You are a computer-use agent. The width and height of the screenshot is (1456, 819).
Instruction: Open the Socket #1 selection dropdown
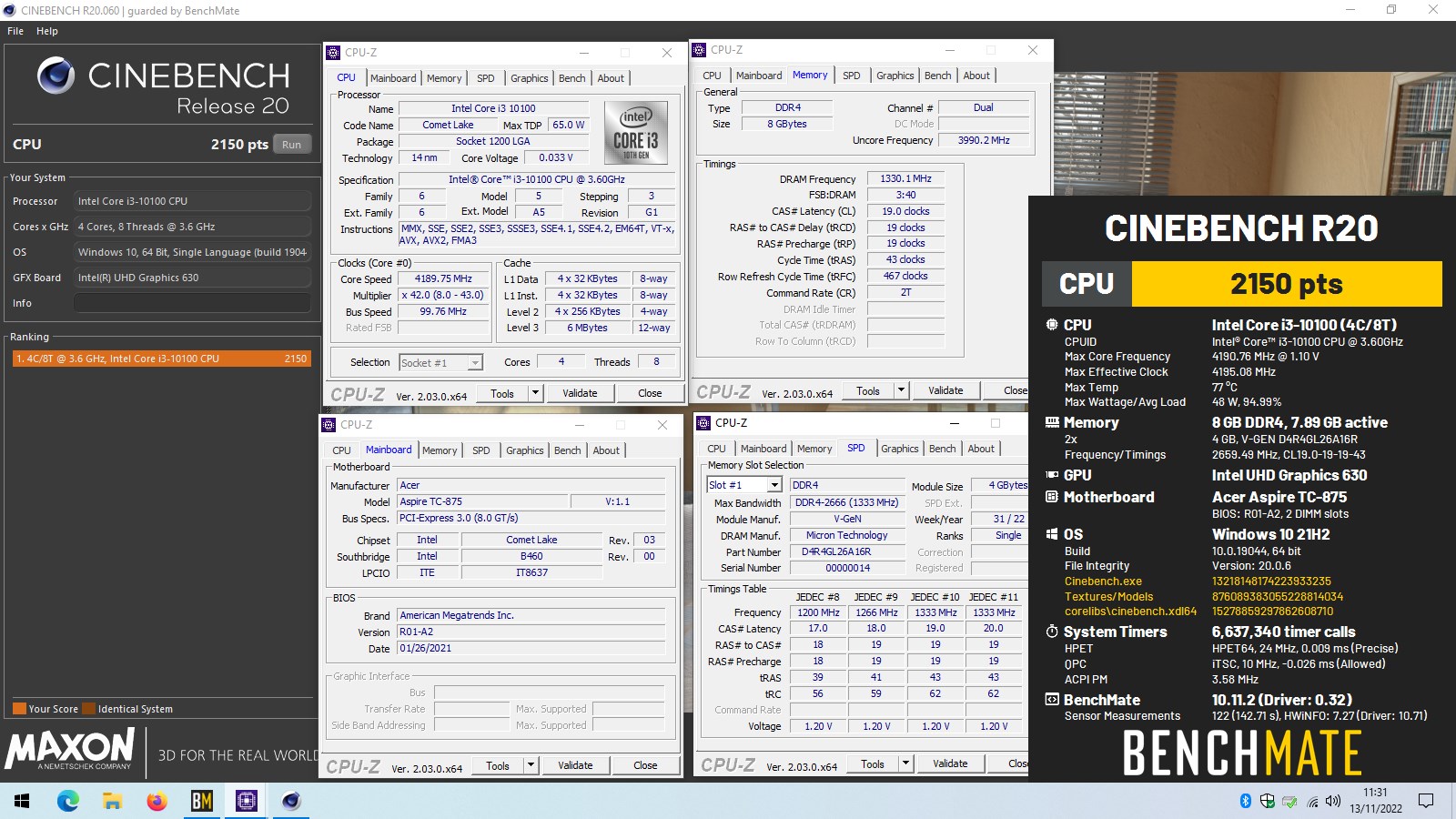(x=441, y=362)
